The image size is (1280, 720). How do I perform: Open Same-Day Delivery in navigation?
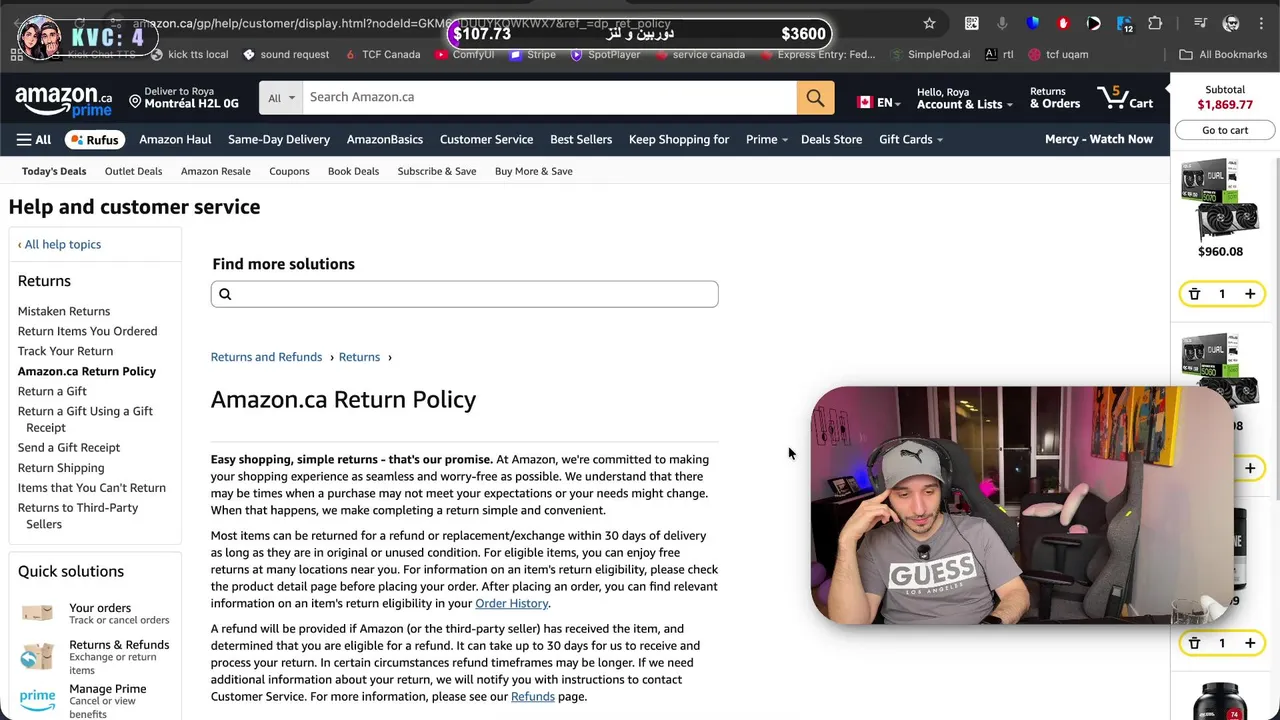point(279,139)
